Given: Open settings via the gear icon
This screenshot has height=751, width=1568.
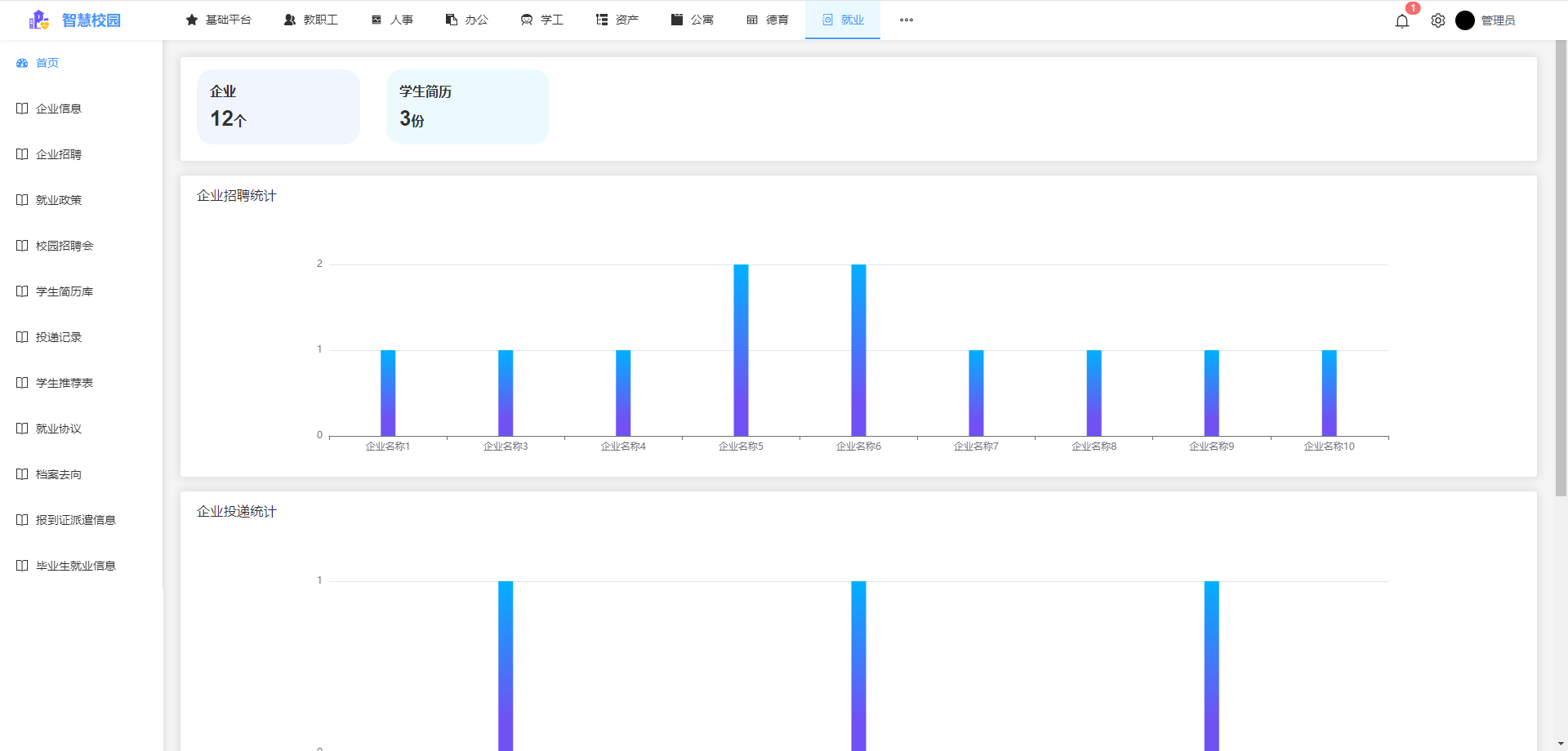Looking at the screenshot, I should [x=1437, y=21].
